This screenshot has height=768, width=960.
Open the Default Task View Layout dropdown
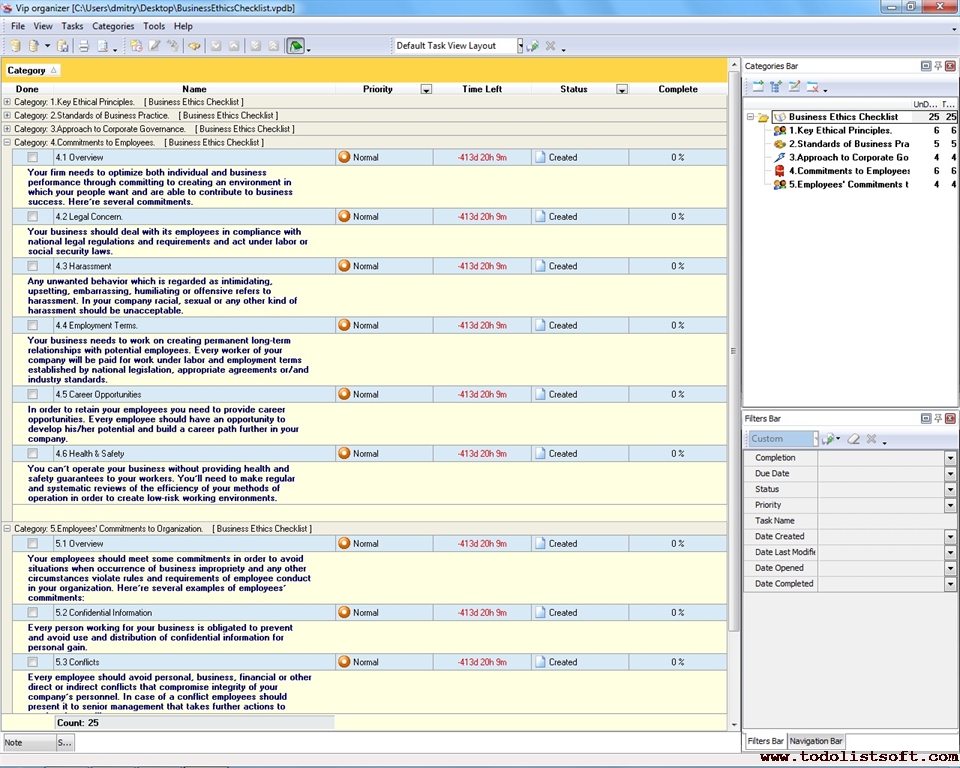(520, 46)
